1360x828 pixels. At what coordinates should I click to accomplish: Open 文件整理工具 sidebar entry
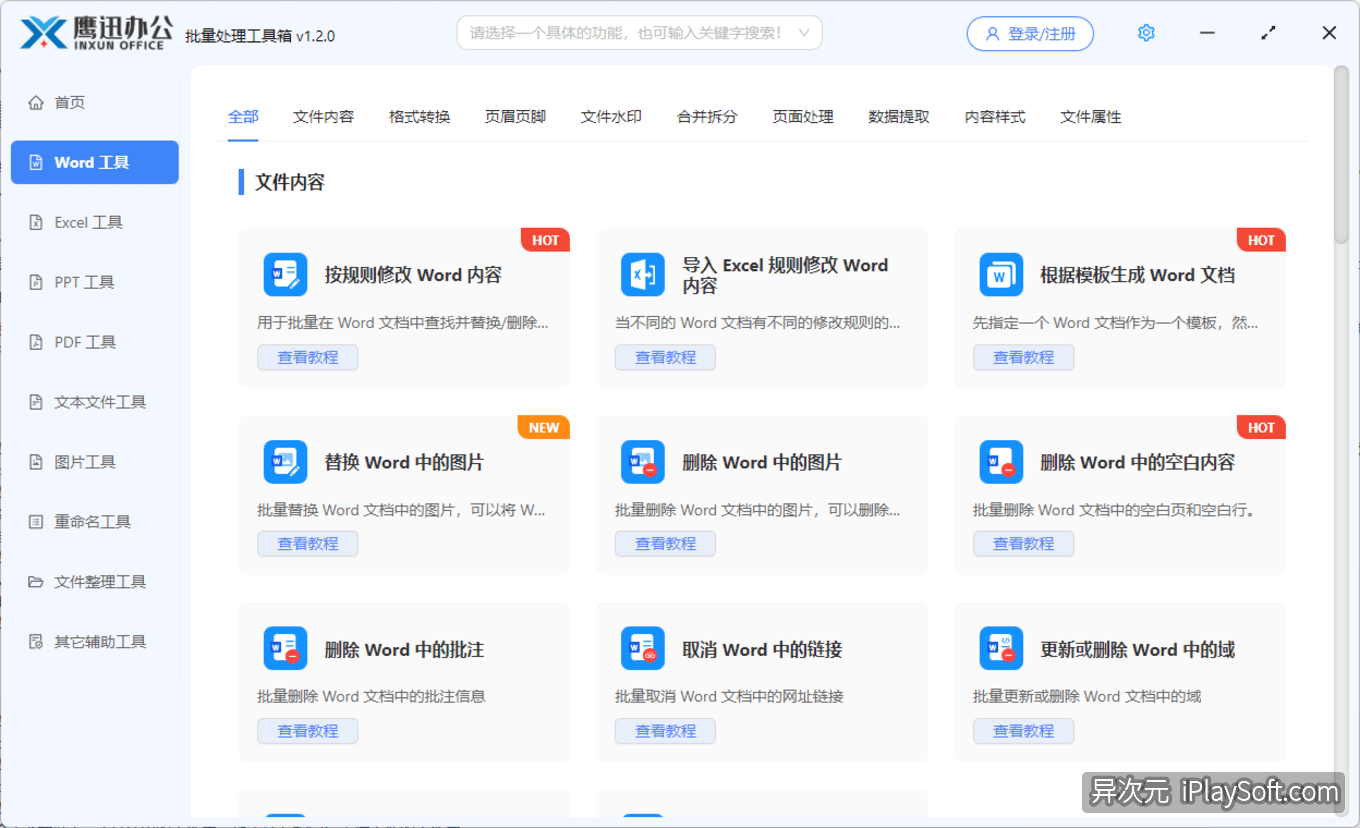tap(94, 582)
